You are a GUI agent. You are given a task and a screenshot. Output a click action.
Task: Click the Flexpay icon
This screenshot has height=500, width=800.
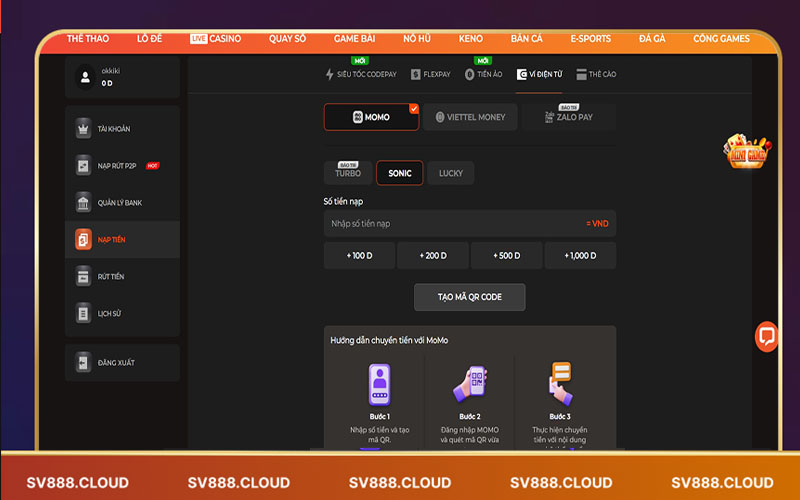pyautogui.click(x=416, y=74)
